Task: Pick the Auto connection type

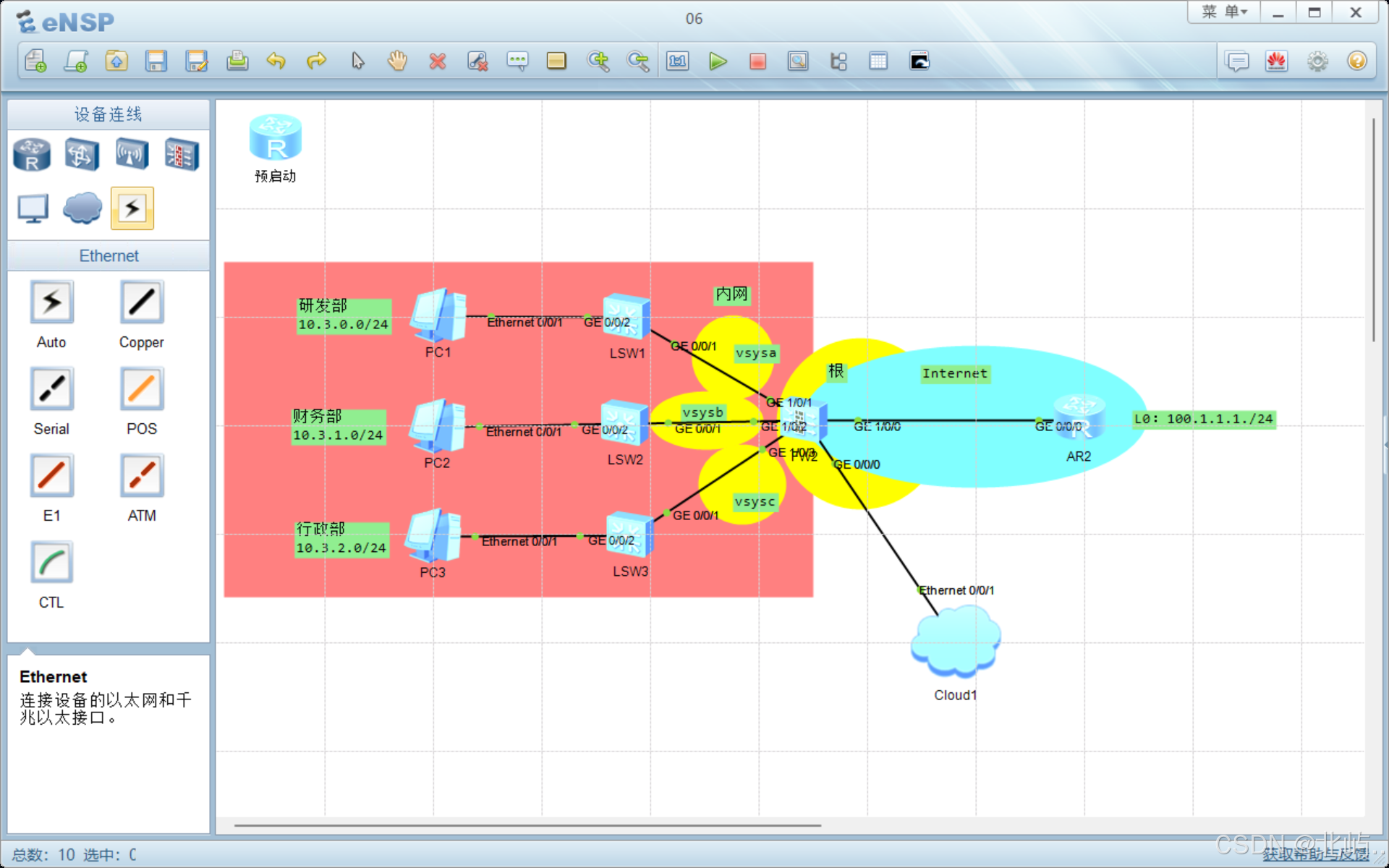Action: coord(52,302)
